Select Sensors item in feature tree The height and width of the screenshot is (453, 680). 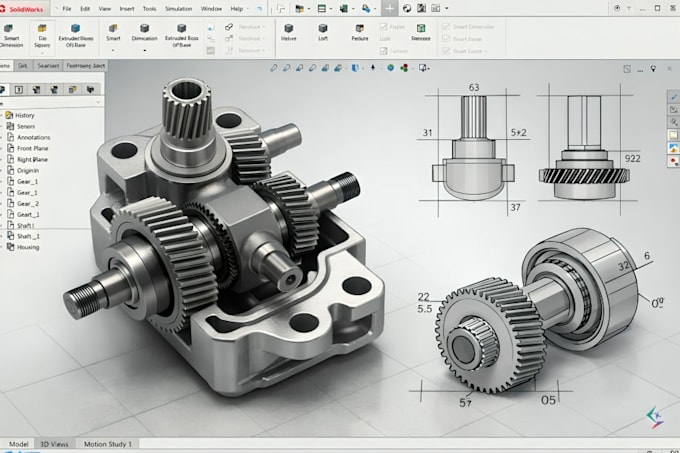point(26,126)
